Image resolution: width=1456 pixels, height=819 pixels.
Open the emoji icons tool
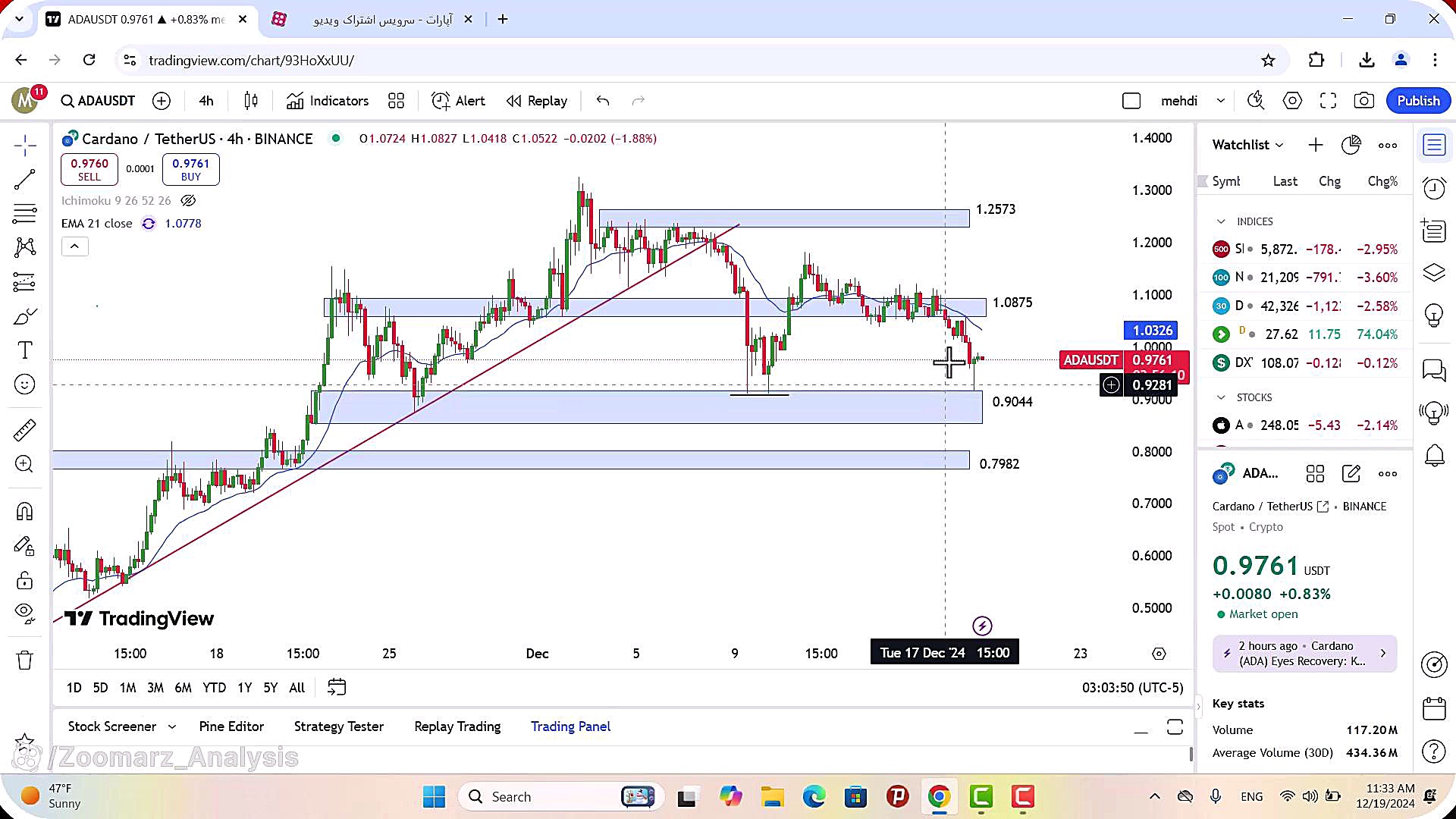25,384
